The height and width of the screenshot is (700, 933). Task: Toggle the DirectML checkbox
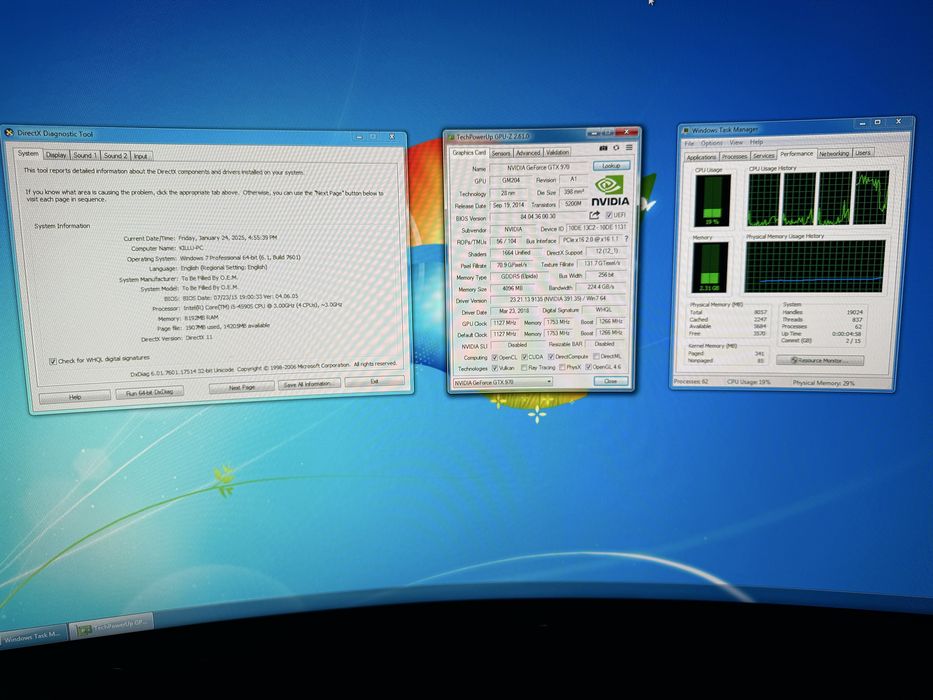[x=596, y=356]
